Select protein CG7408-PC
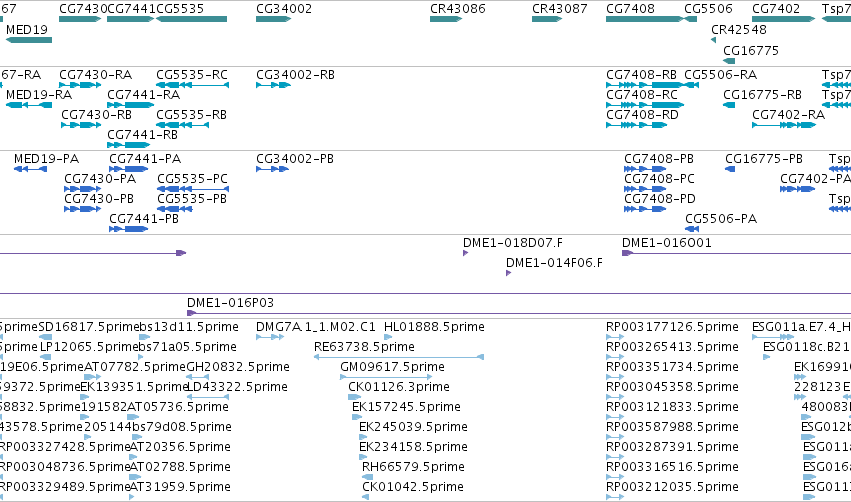 [x=645, y=189]
